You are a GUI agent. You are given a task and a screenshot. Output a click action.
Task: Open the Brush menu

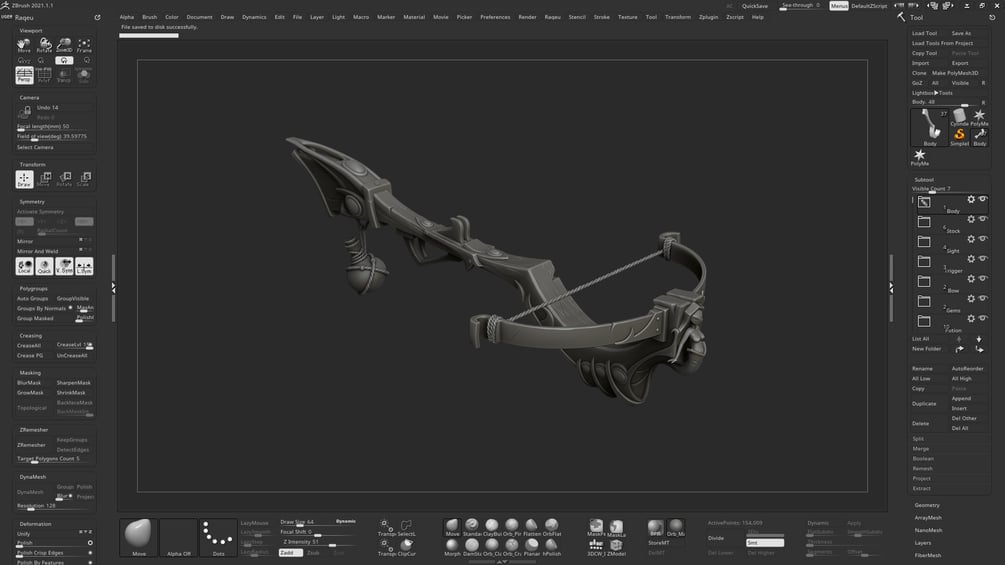[x=149, y=17]
